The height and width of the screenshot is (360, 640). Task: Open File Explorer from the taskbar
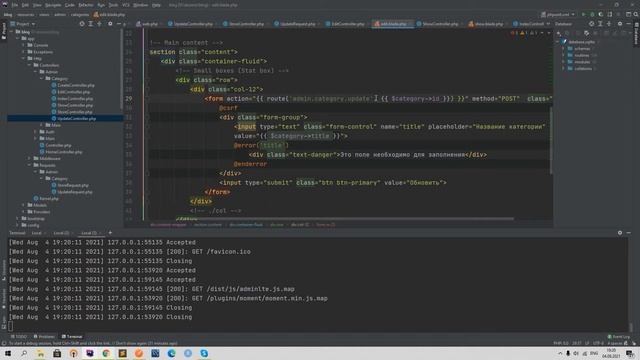(41, 353)
